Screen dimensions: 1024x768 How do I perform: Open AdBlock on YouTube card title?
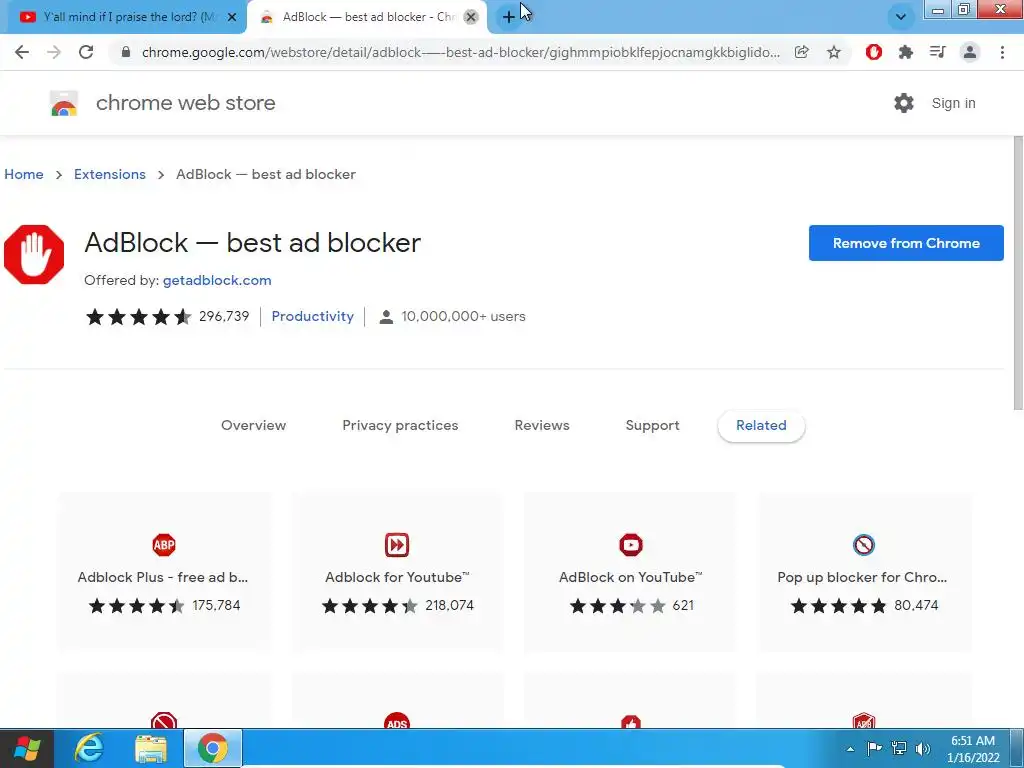(631, 577)
